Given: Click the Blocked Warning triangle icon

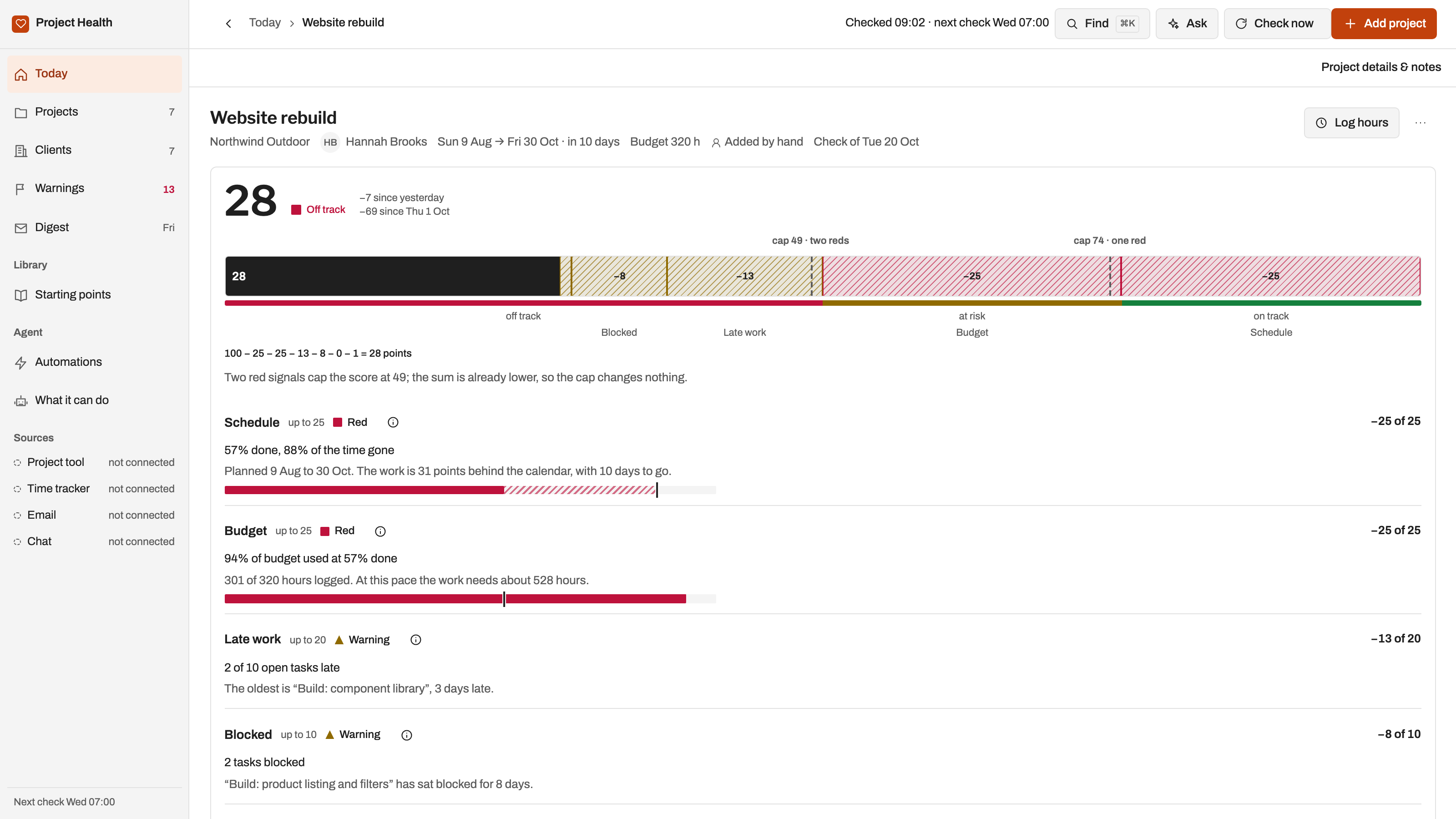Looking at the screenshot, I should (329, 735).
